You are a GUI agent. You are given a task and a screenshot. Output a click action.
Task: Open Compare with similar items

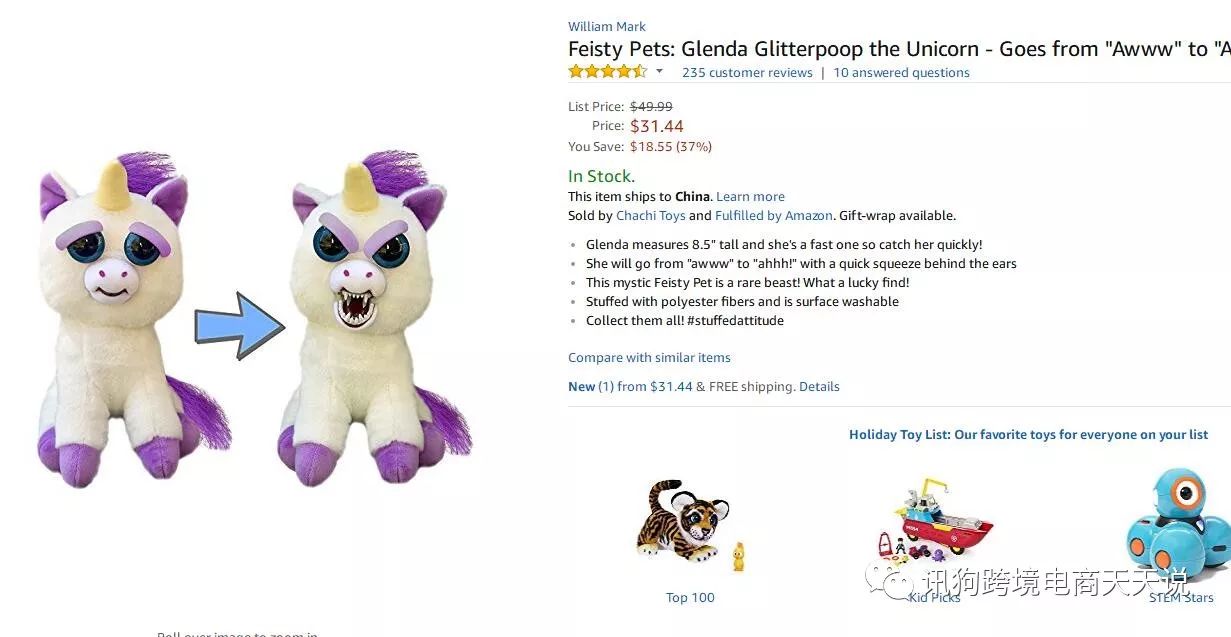(x=649, y=357)
